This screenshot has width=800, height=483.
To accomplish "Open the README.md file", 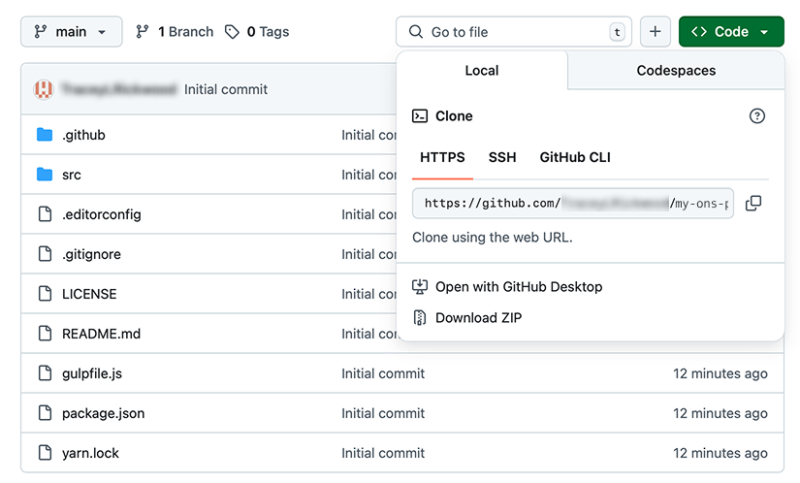I will coord(101,334).
